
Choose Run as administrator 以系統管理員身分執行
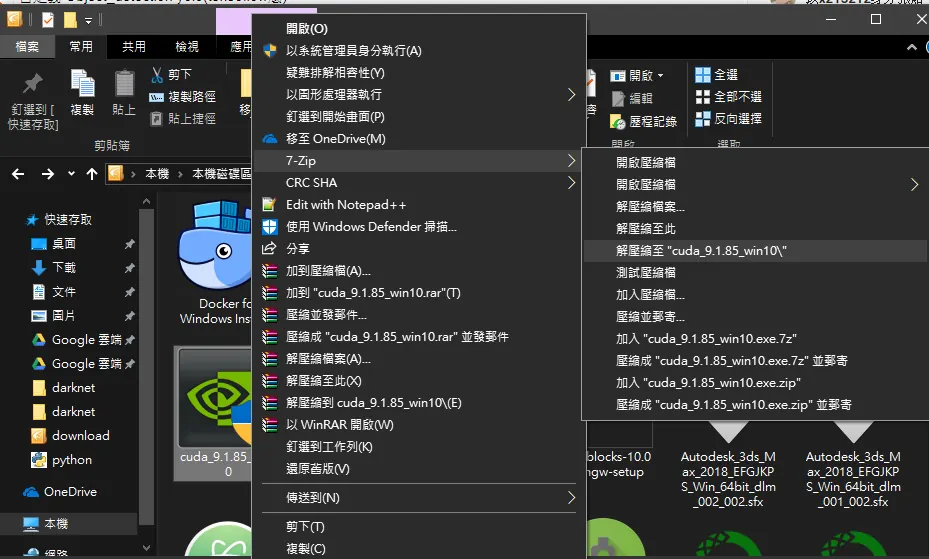417,51
